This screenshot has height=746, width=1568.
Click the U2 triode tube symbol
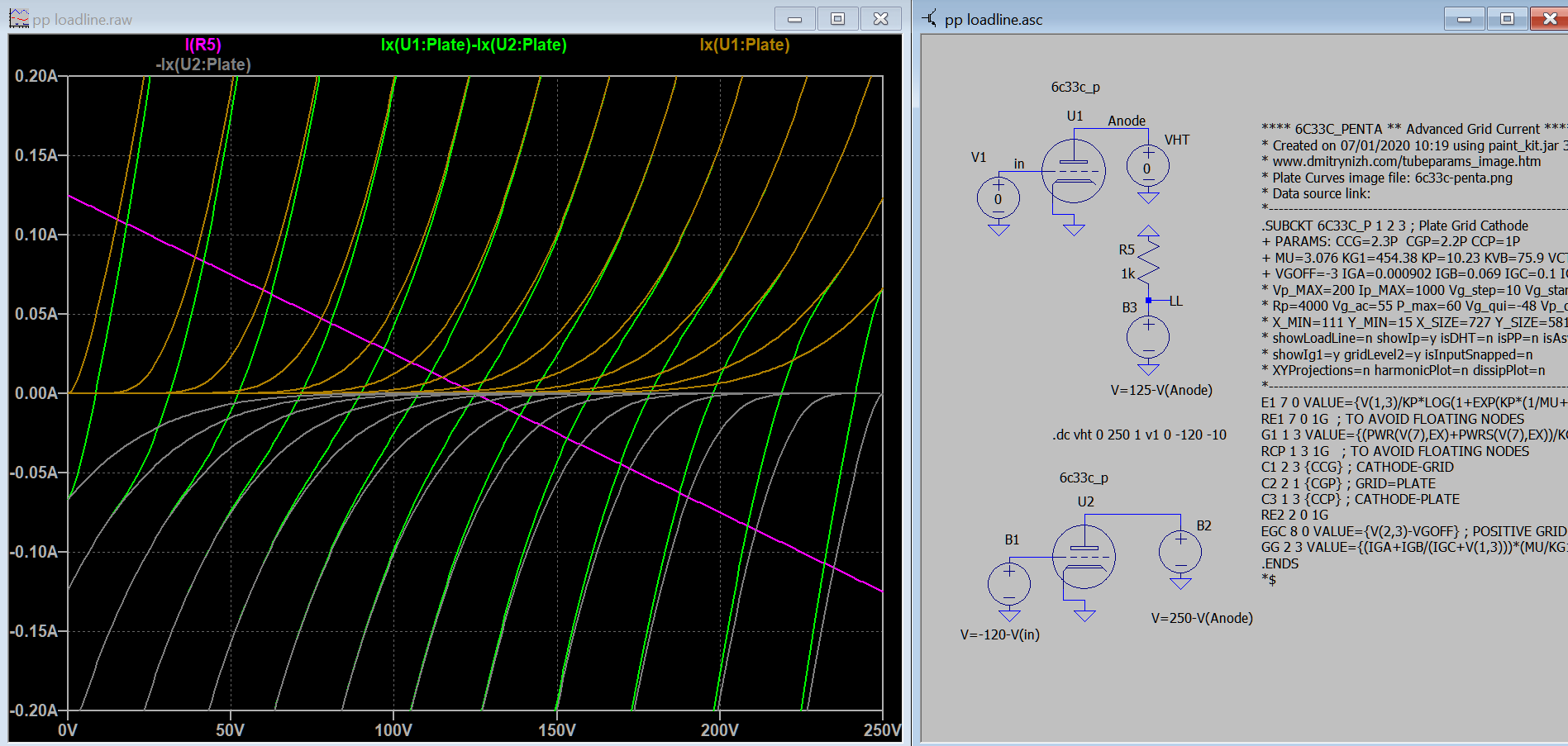point(1084,558)
